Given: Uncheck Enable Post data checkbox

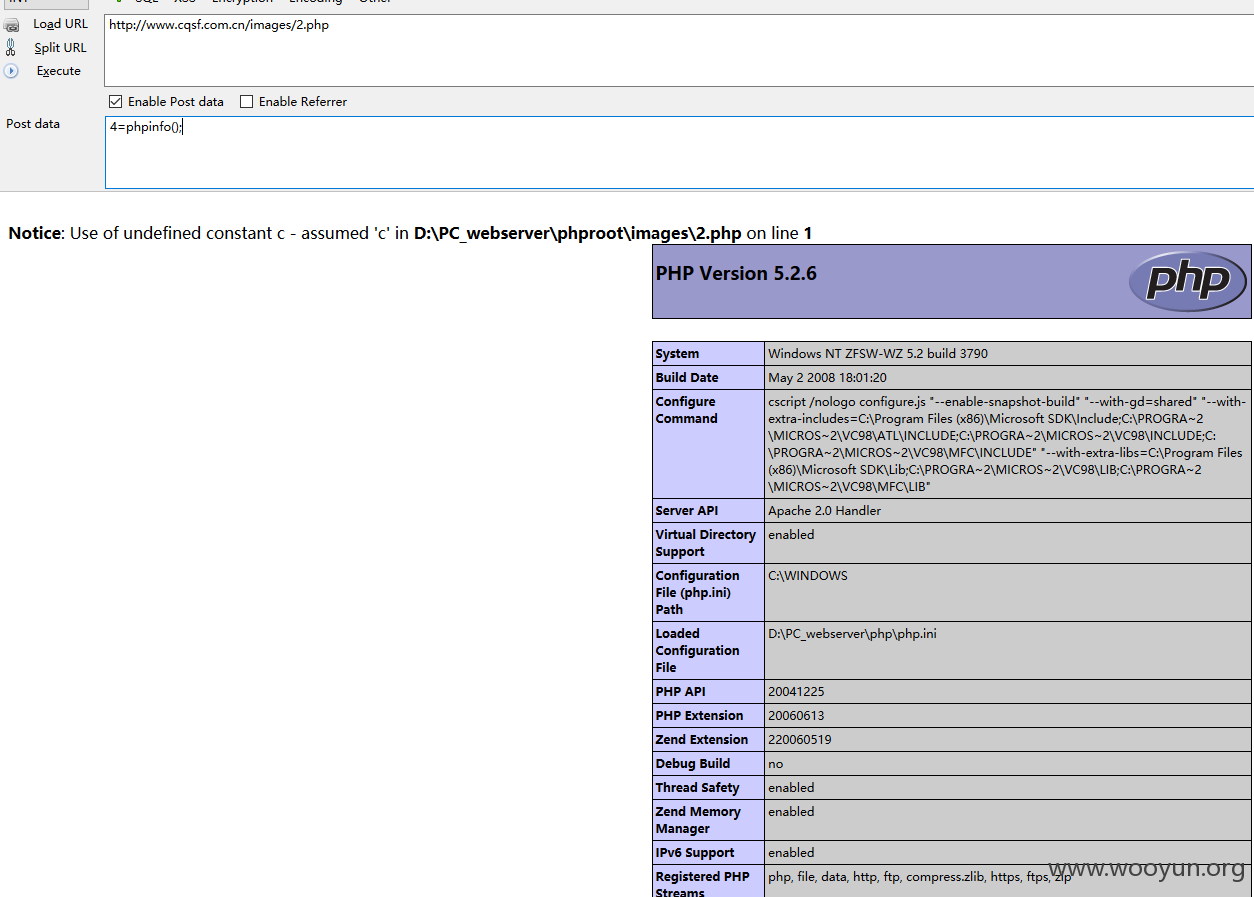Looking at the screenshot, I should pos(115,102).
